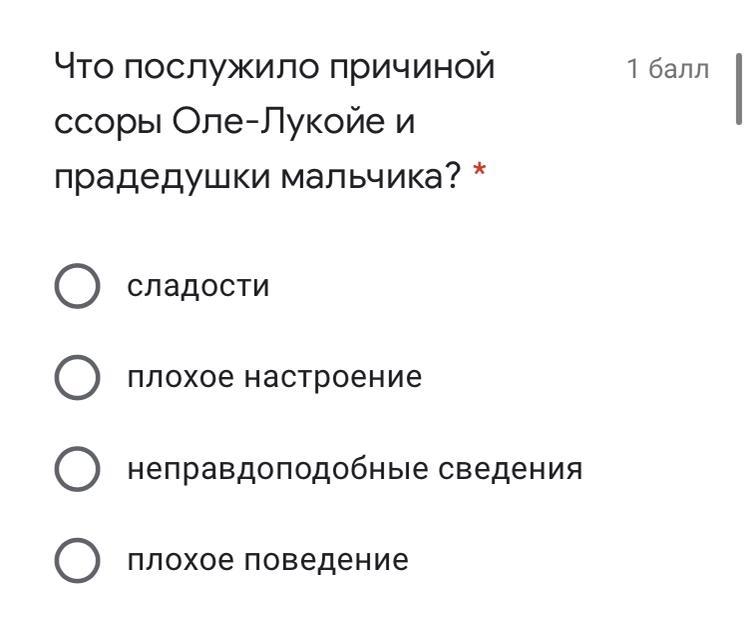Click the неправдоподобные сведения answer label
The width and height of the screenshot is (748, 636).
click(x=355, y=469)
